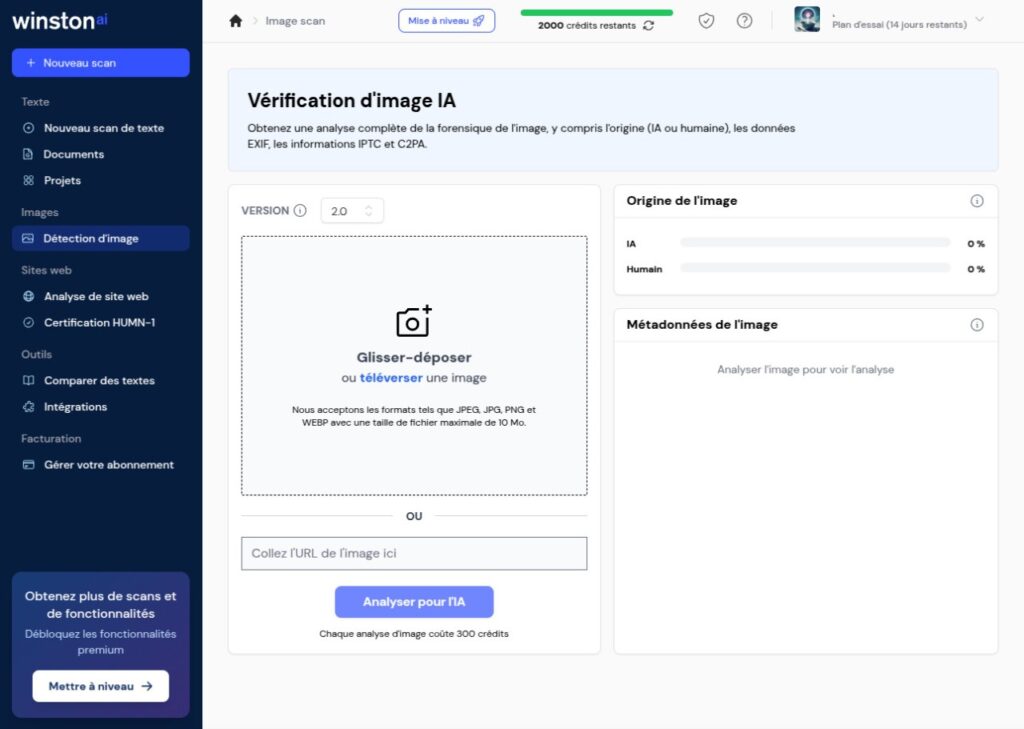Go to Nouveau scan de texte
The image size is (1024, 729).
point(103,128)
